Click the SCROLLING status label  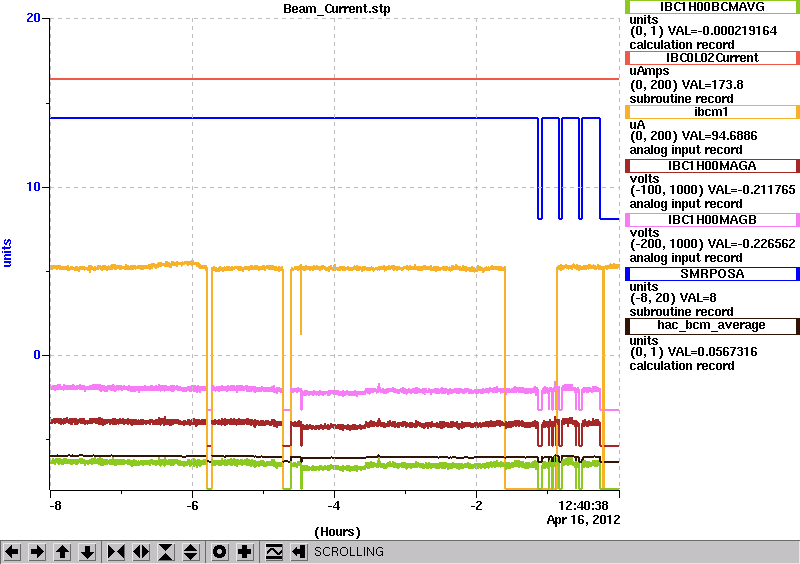pos(348,552)
